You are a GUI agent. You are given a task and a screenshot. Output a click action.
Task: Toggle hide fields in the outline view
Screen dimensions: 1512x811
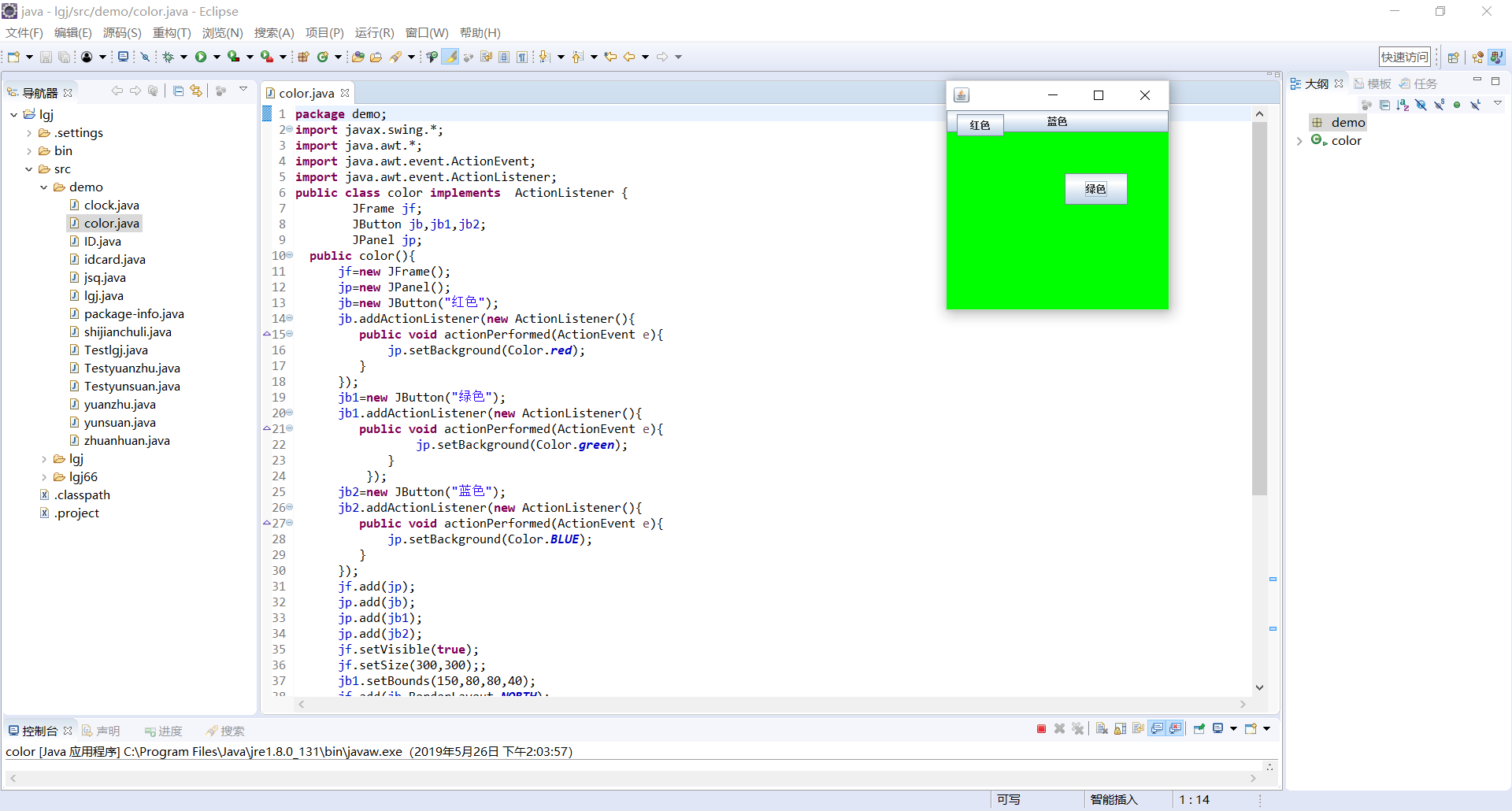(1421, 105)
